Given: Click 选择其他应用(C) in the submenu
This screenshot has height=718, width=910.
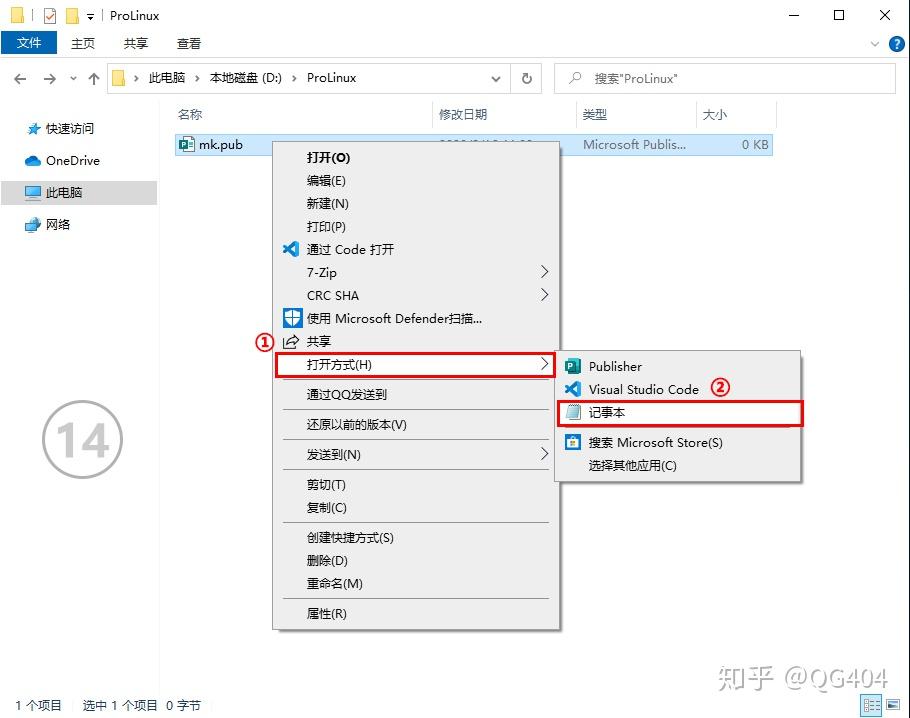Looking at the screenshot, I should (x=632, y=465).
